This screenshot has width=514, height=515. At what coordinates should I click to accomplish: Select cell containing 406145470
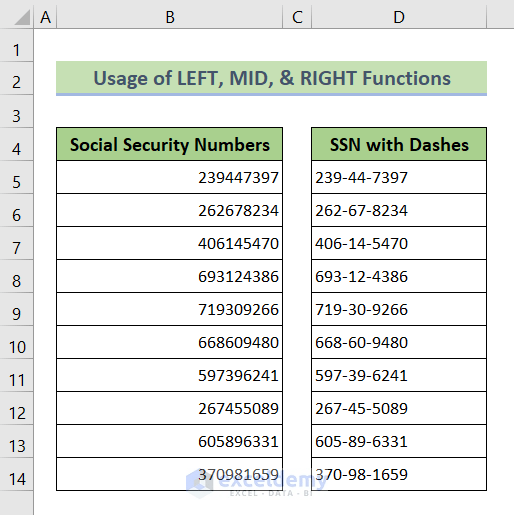click(x=170, y=243)
